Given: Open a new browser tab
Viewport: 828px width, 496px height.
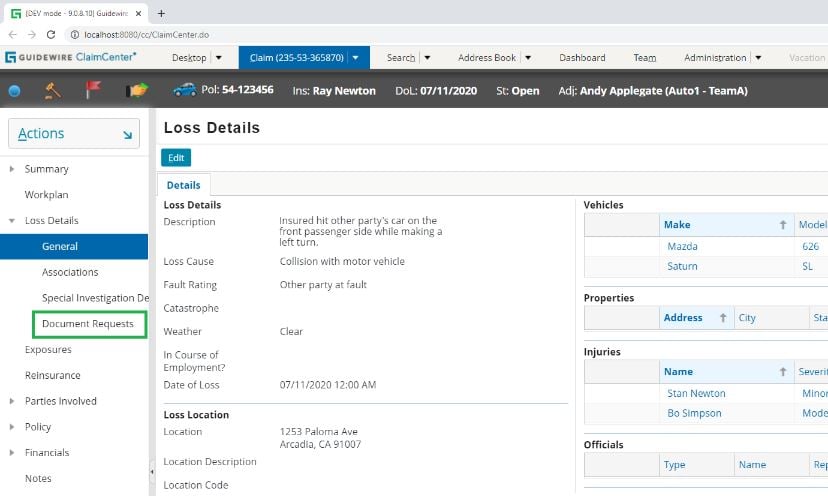Looking at the screenshot, I should click(x=161, y=13).
